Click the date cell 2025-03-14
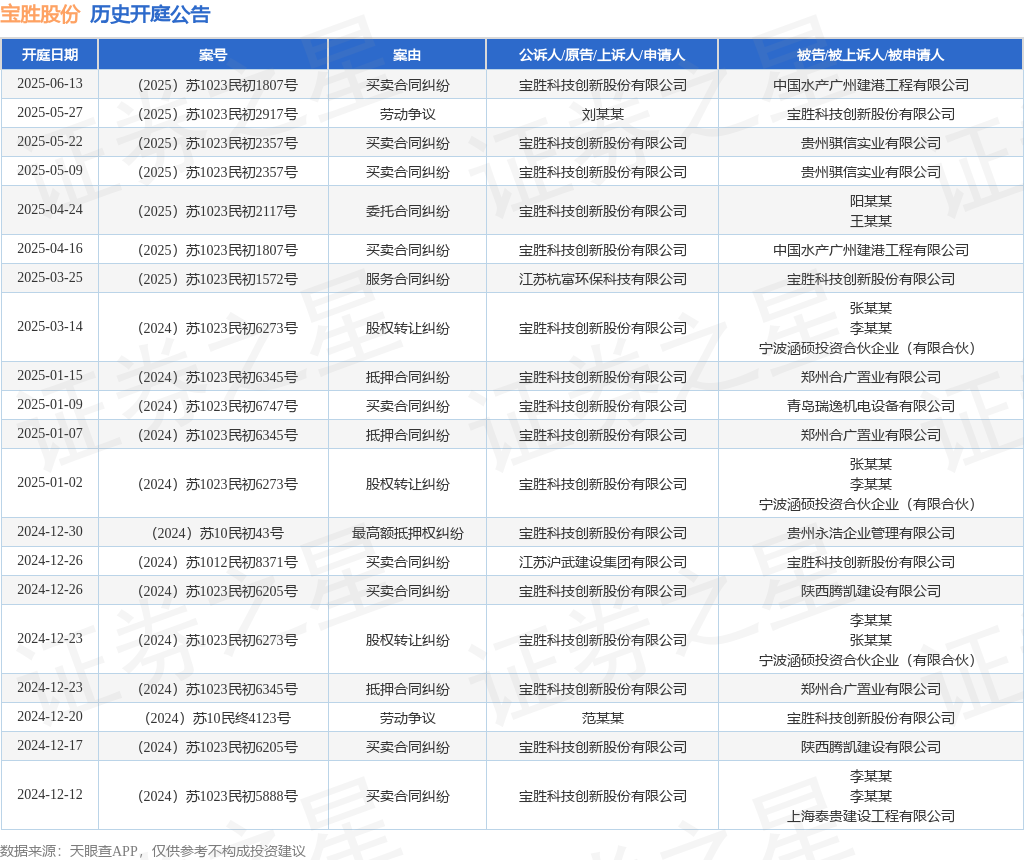1024x860 pixels. click(50, 326)
